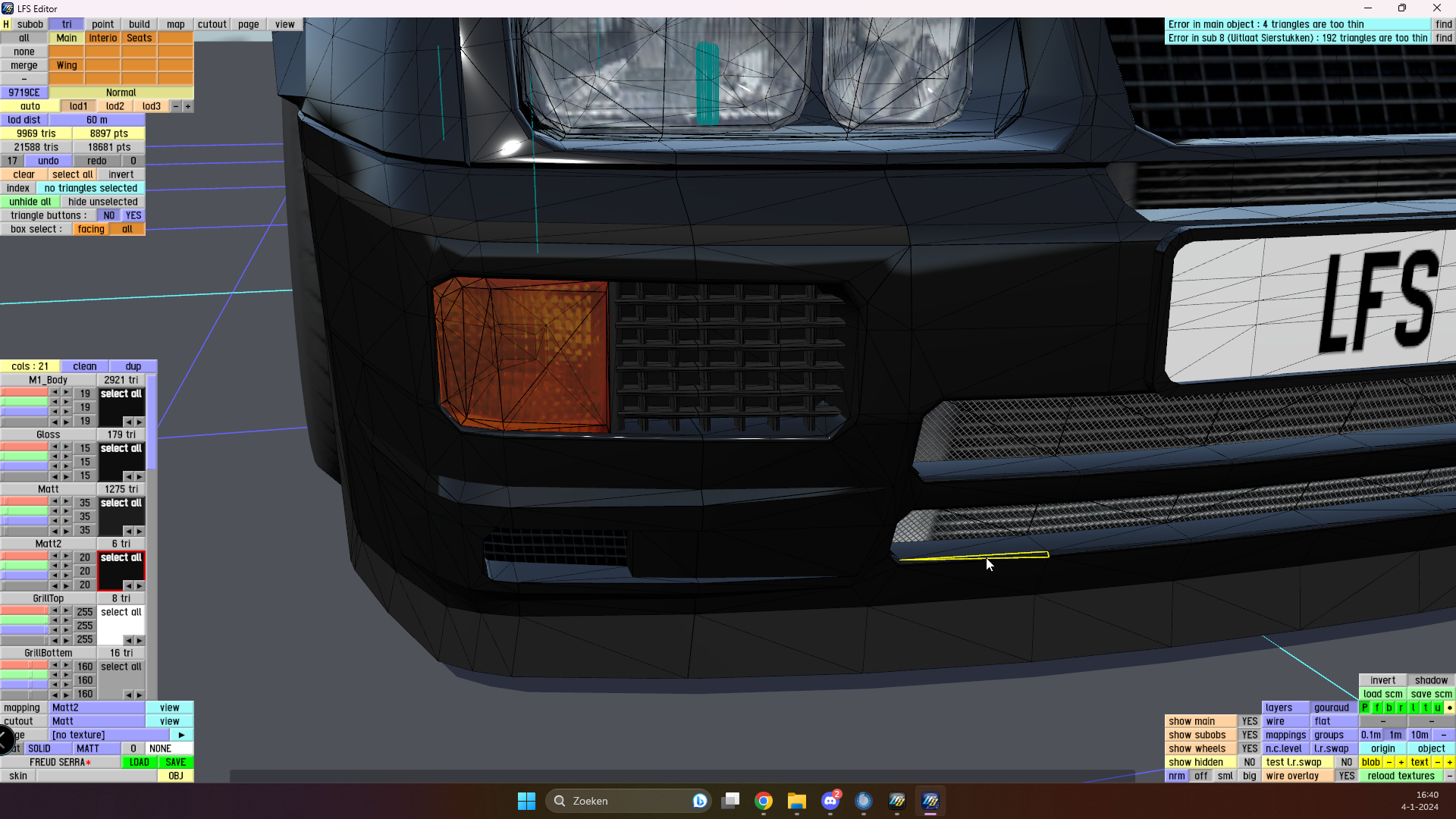Screen dimensions: 1456x819
Task: Open File Explorer in the taskbar
Action: click(796, 801)
